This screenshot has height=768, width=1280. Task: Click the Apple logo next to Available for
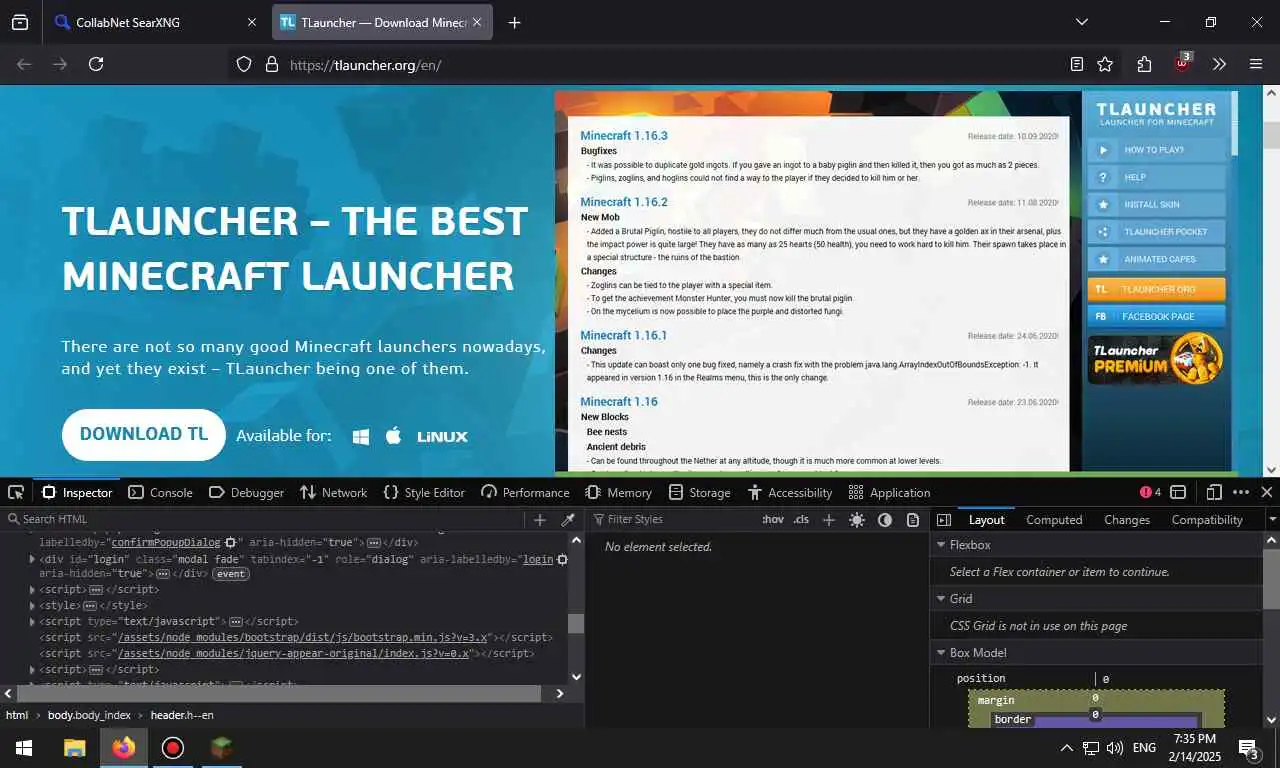393,435
